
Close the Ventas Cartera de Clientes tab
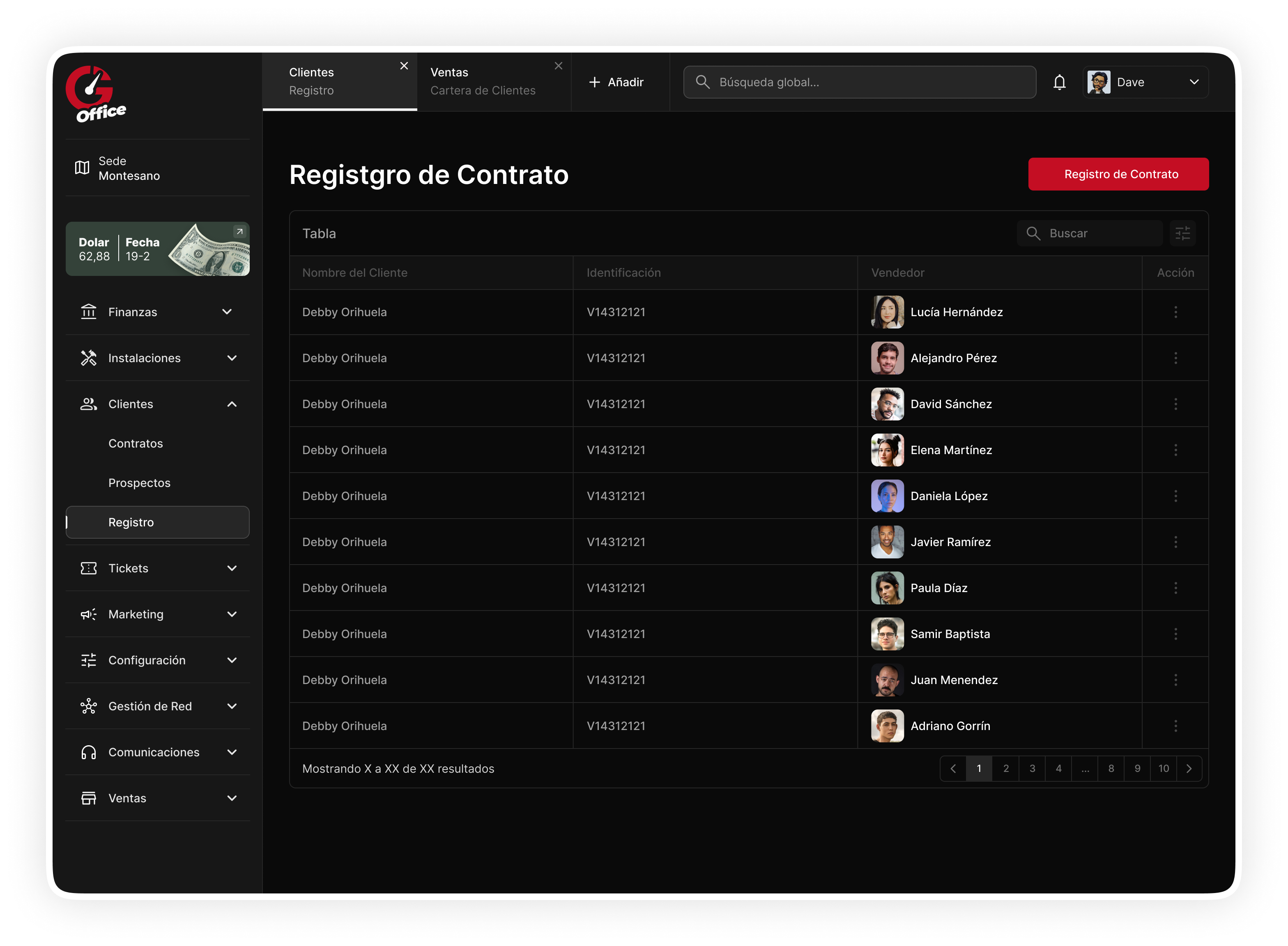click(x=559, y=66)
